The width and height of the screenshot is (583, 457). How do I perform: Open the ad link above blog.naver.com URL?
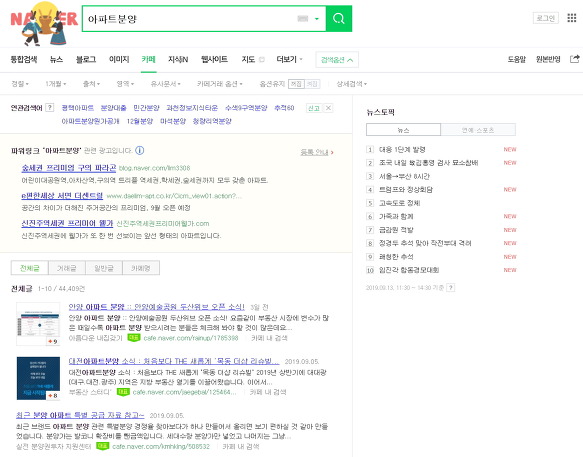tap(69, 168)
